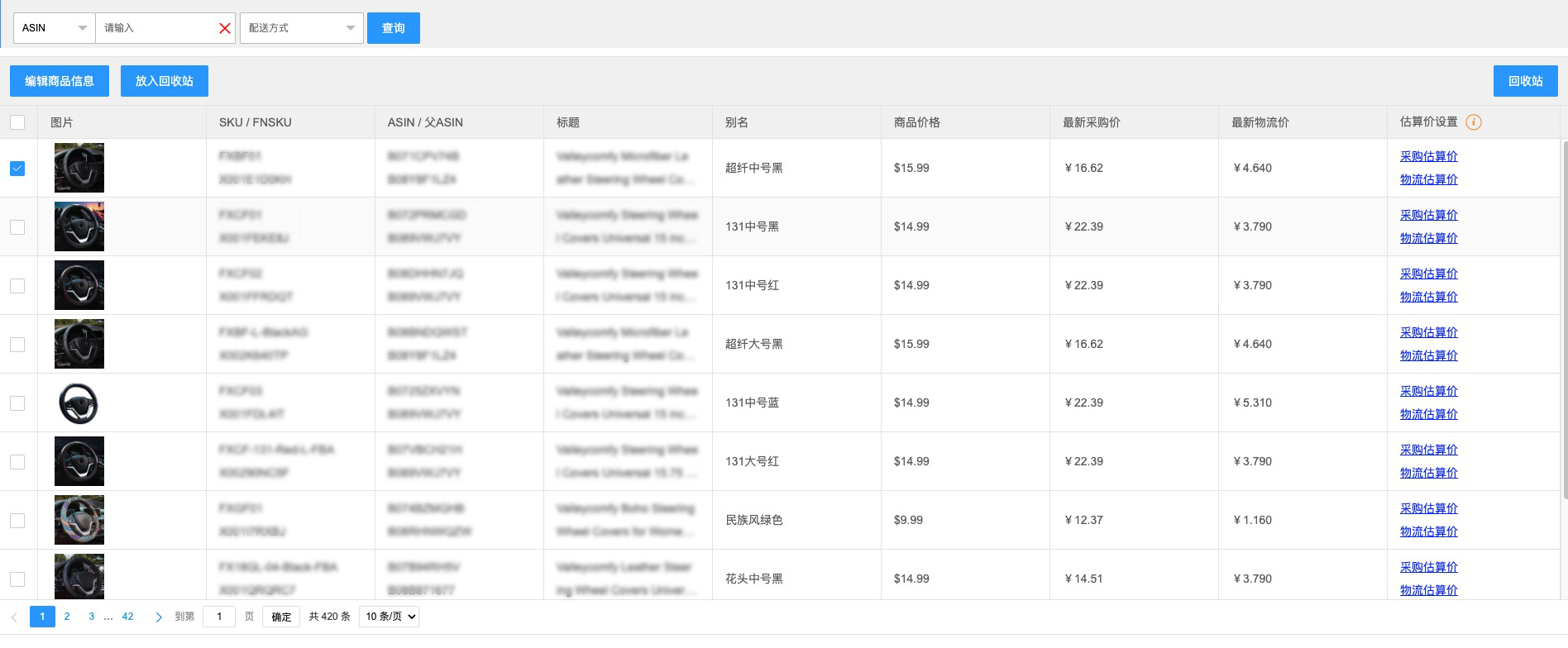Clear the search input with red X
The width and height of the screenshot is (1568, 648).
click(x=224, y=28)
